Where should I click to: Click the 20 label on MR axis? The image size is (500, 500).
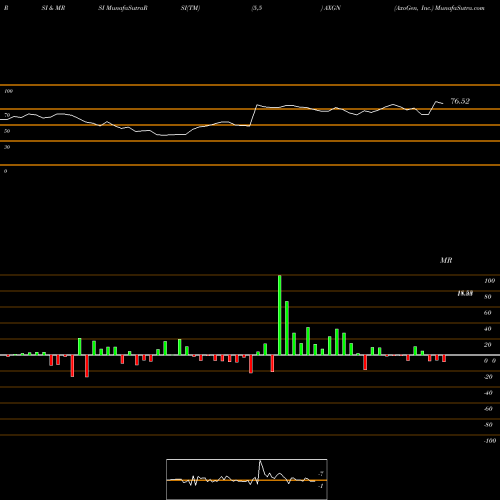pyautogui.click(x=488, y=345)
